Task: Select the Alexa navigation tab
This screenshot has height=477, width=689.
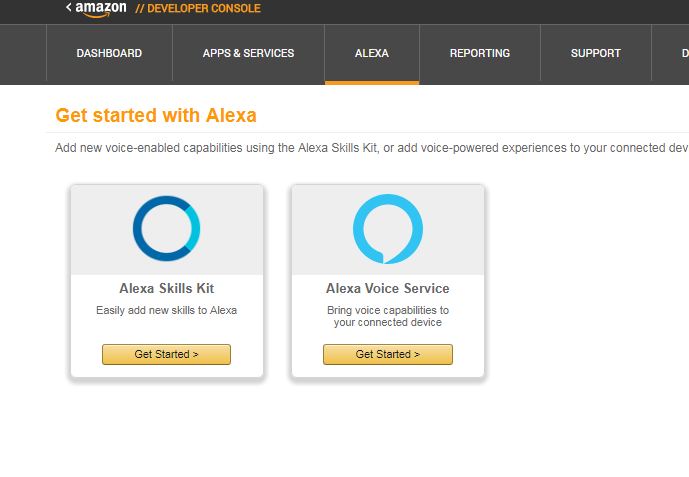Action: point(372,53)
